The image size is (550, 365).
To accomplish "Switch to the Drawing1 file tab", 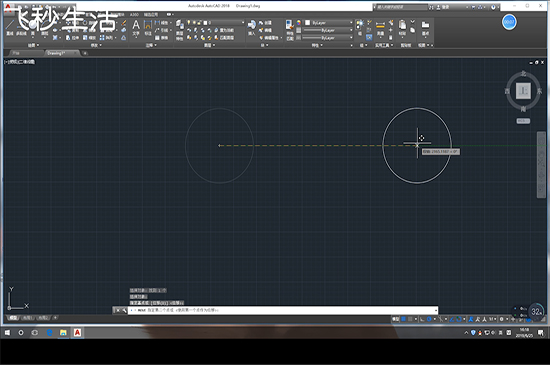I will pyautogui.click(x=61, y=53).
